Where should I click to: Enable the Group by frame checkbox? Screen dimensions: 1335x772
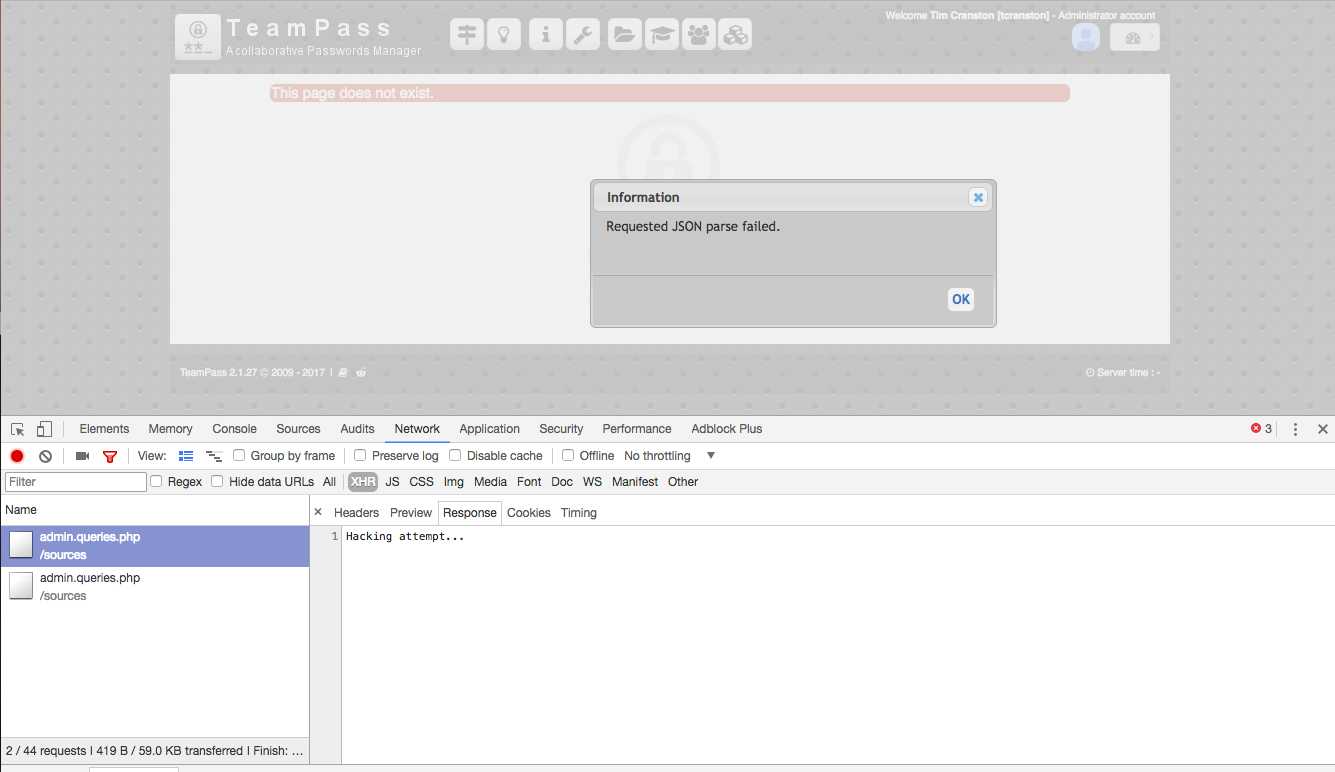(x=239, y=456)
